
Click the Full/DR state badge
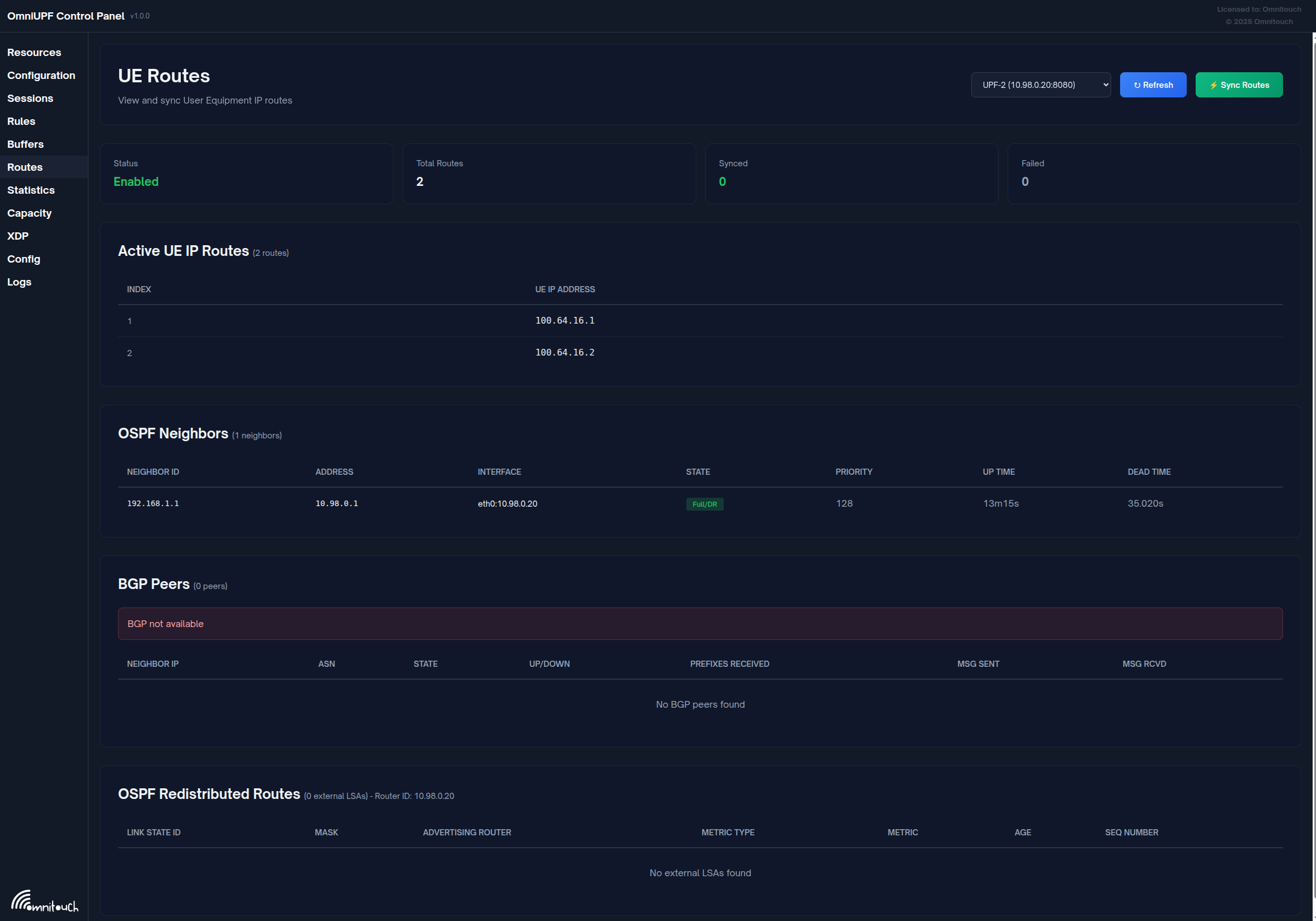coord(704,504)
